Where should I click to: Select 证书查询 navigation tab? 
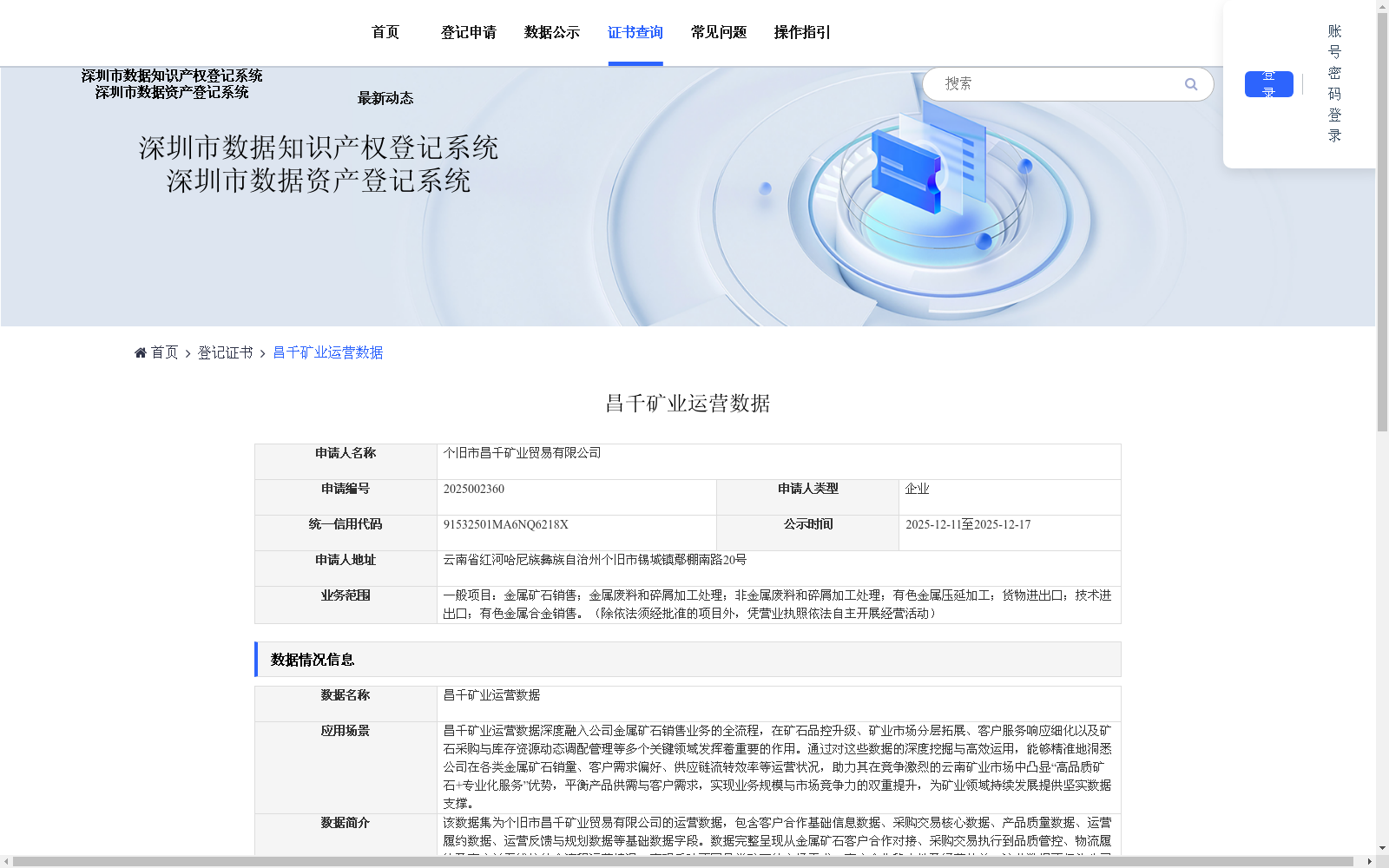[635, 32]
